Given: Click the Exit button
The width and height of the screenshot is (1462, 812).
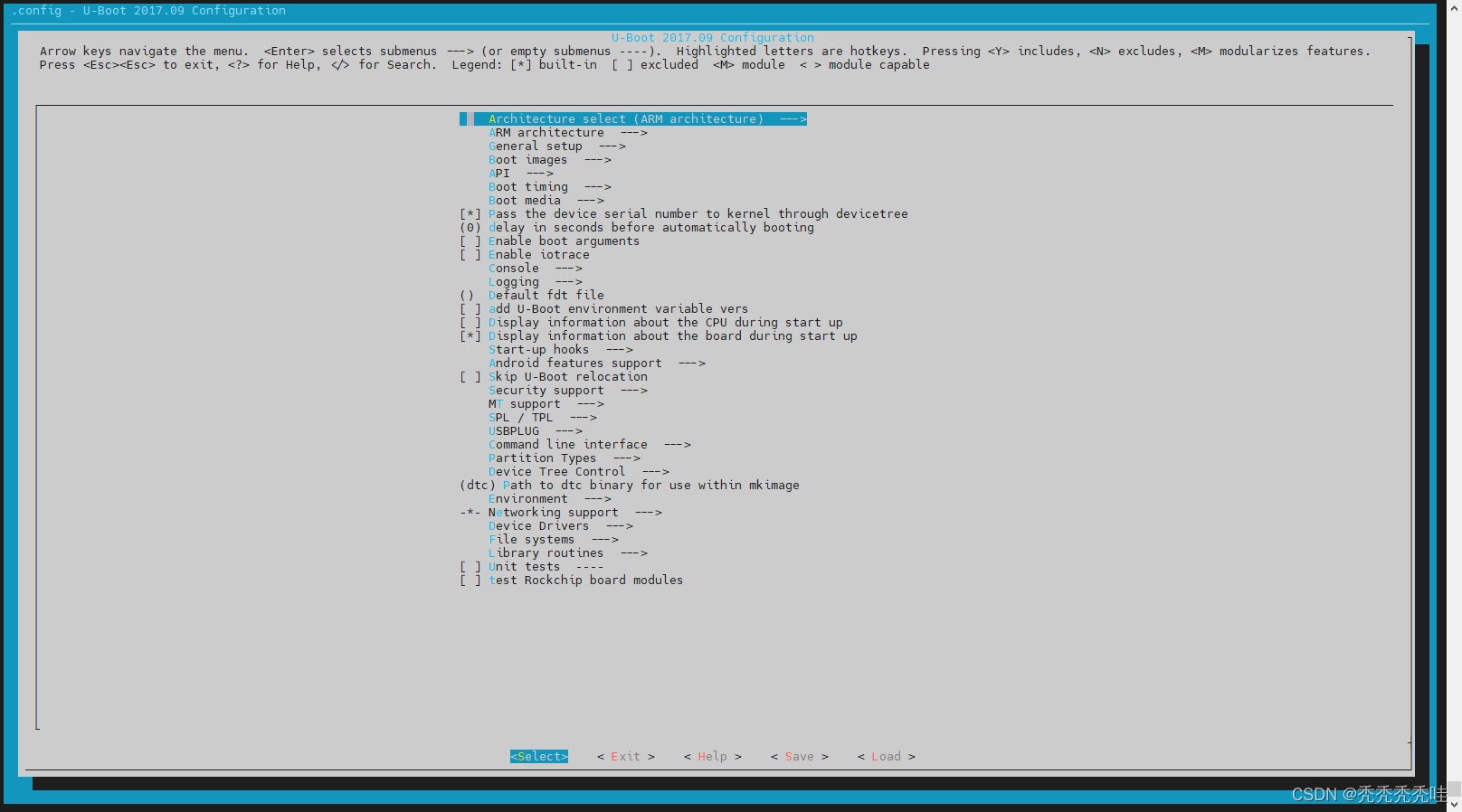Looking at the screenshot, I should (x=626, y=757).
